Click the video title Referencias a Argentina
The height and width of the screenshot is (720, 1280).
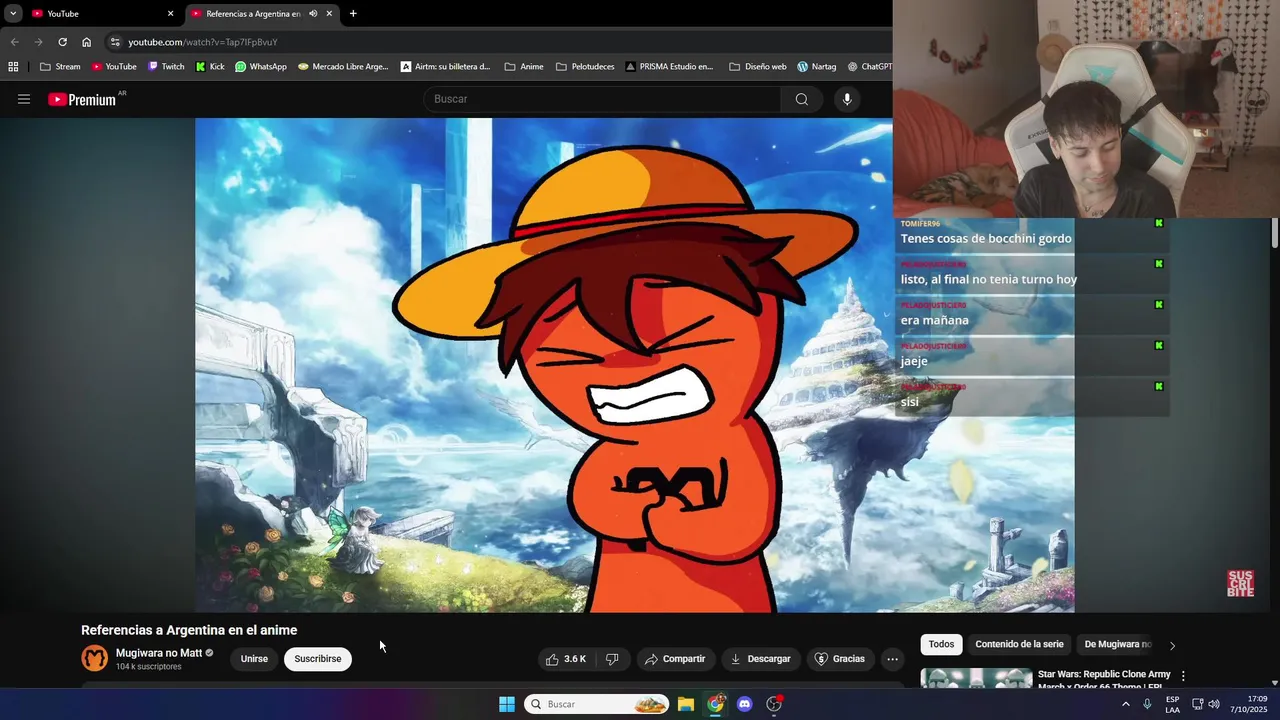pyautogui.click(x=189, y=630)
